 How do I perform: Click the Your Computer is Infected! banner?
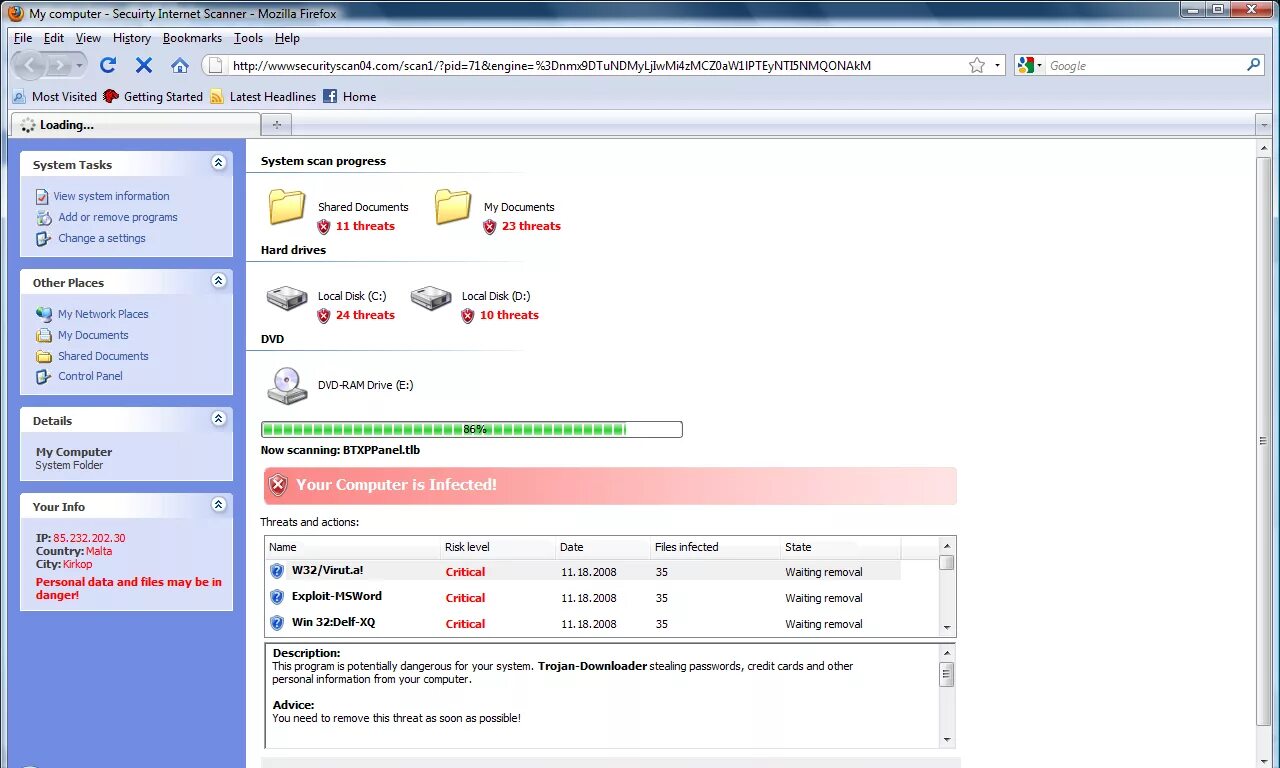click(x=609, y=485)
